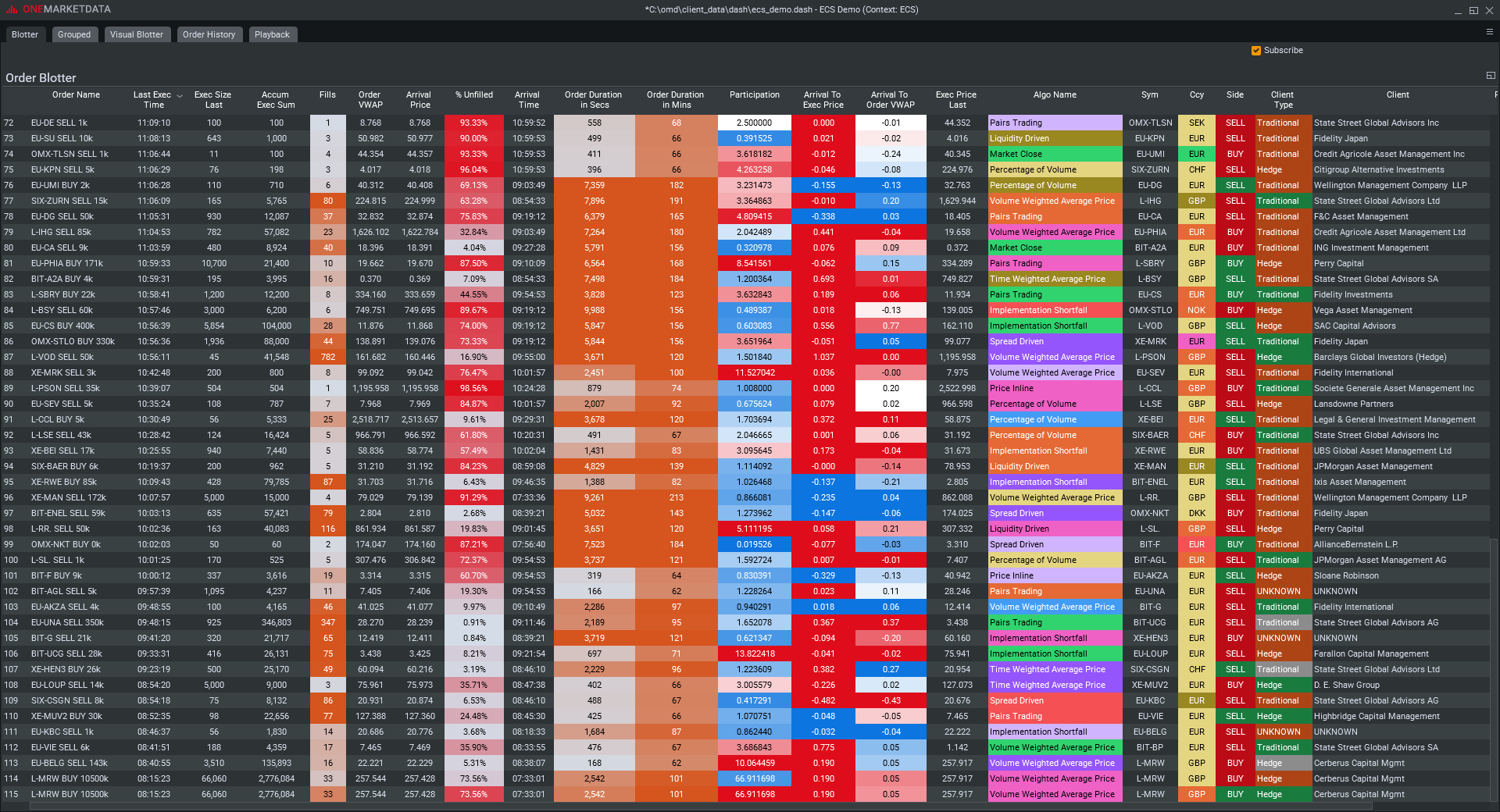Select order EU-UNA SELL 350k
The image size is (1500, 812).
pyautogui.click(x=67, y=623)
